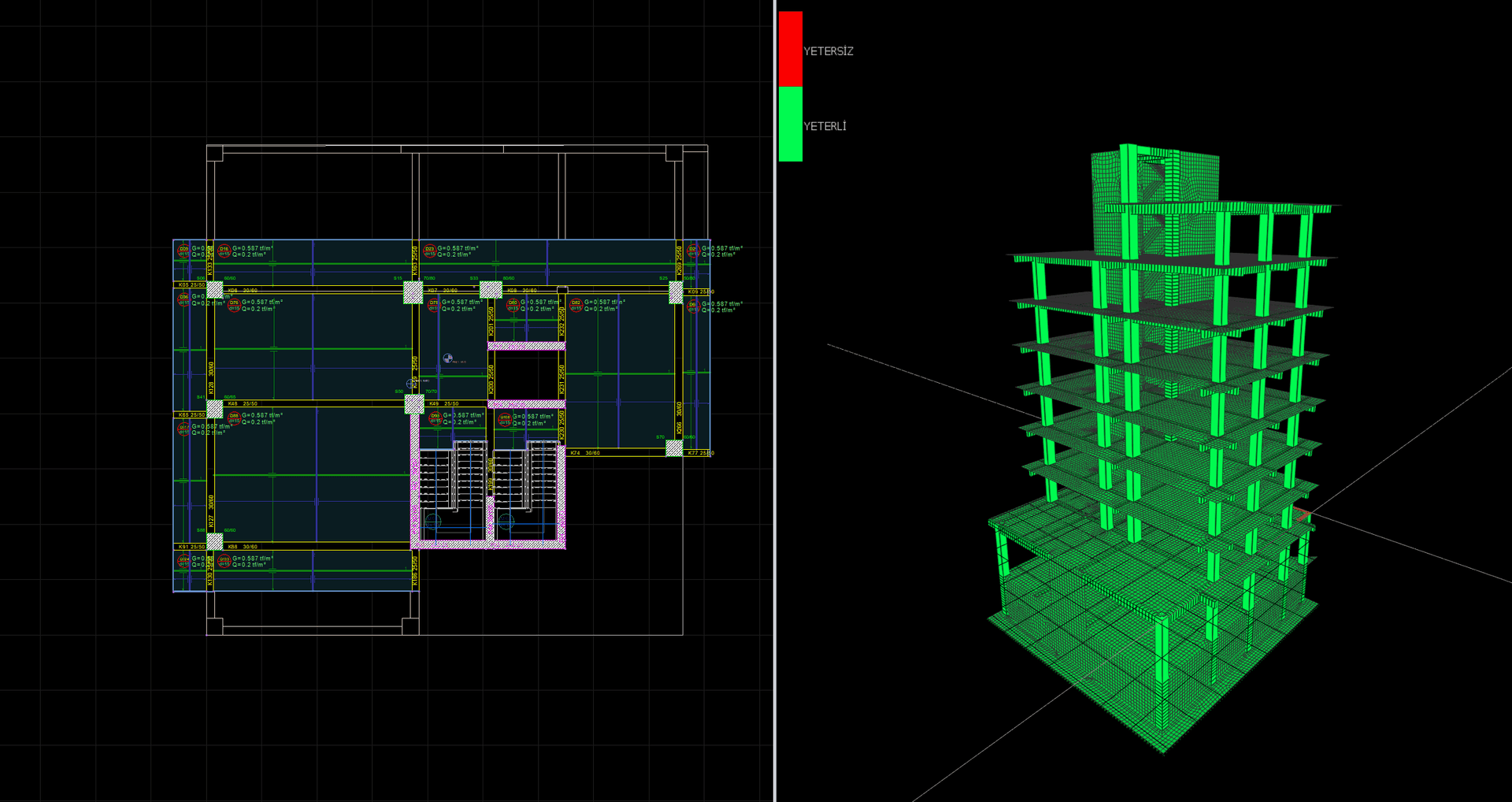Click slab marker D98 circle
The image size is (1512, 802).
click(435, 418)
